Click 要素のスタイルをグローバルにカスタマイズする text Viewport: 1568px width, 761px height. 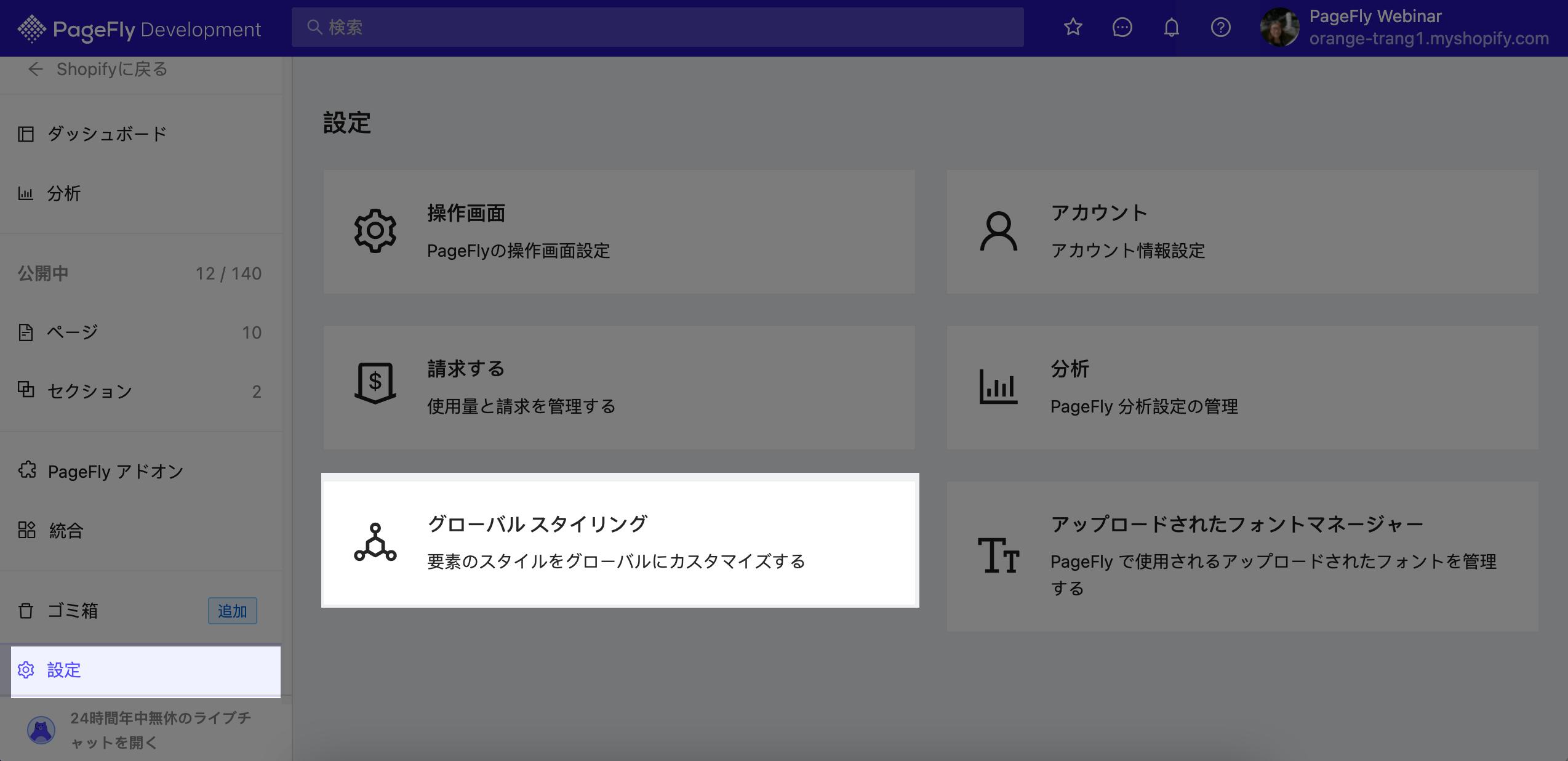click(x=616, y=562)
